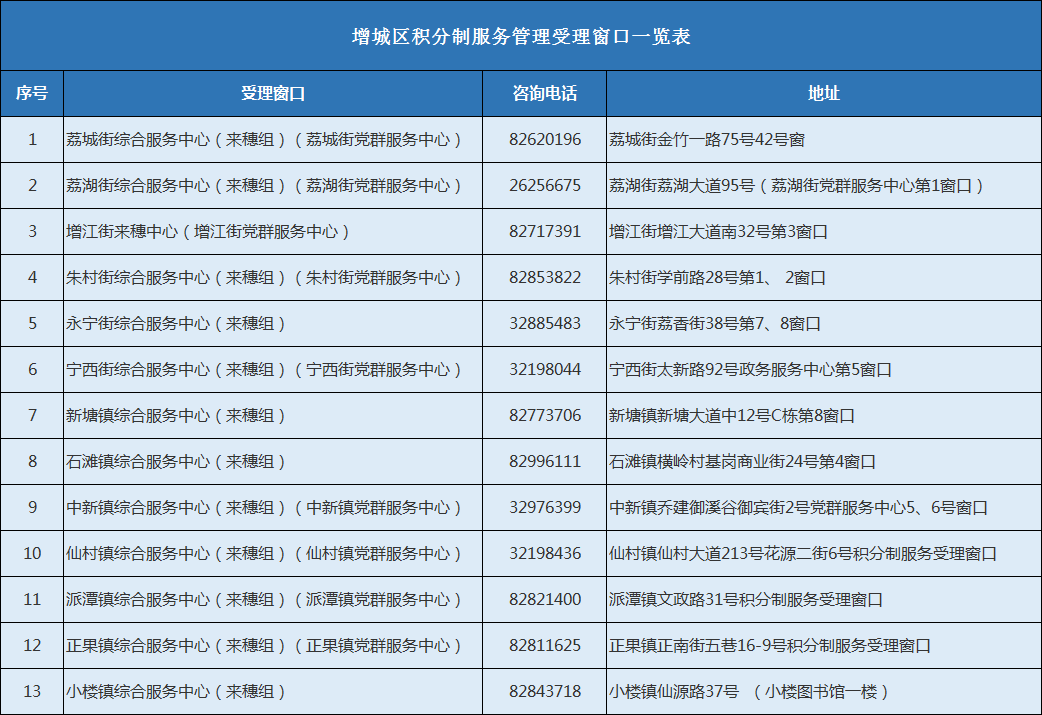Screen dimensions: 1042x715
Task: Select phone number 82853822
Action: click(x=545, y=277)
